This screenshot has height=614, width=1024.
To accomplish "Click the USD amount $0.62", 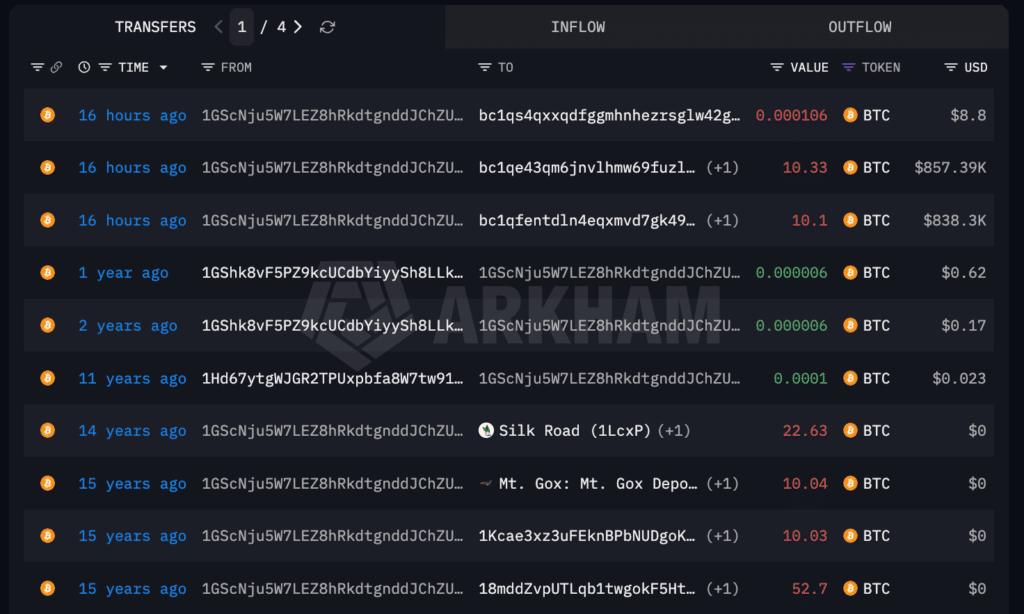I will tap(964, 273).
